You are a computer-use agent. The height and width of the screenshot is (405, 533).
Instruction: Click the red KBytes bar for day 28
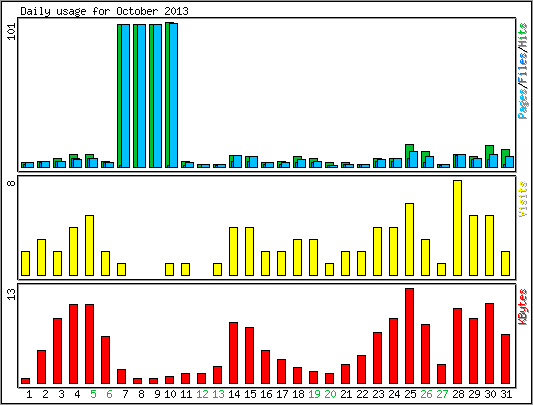click(458, 346)
